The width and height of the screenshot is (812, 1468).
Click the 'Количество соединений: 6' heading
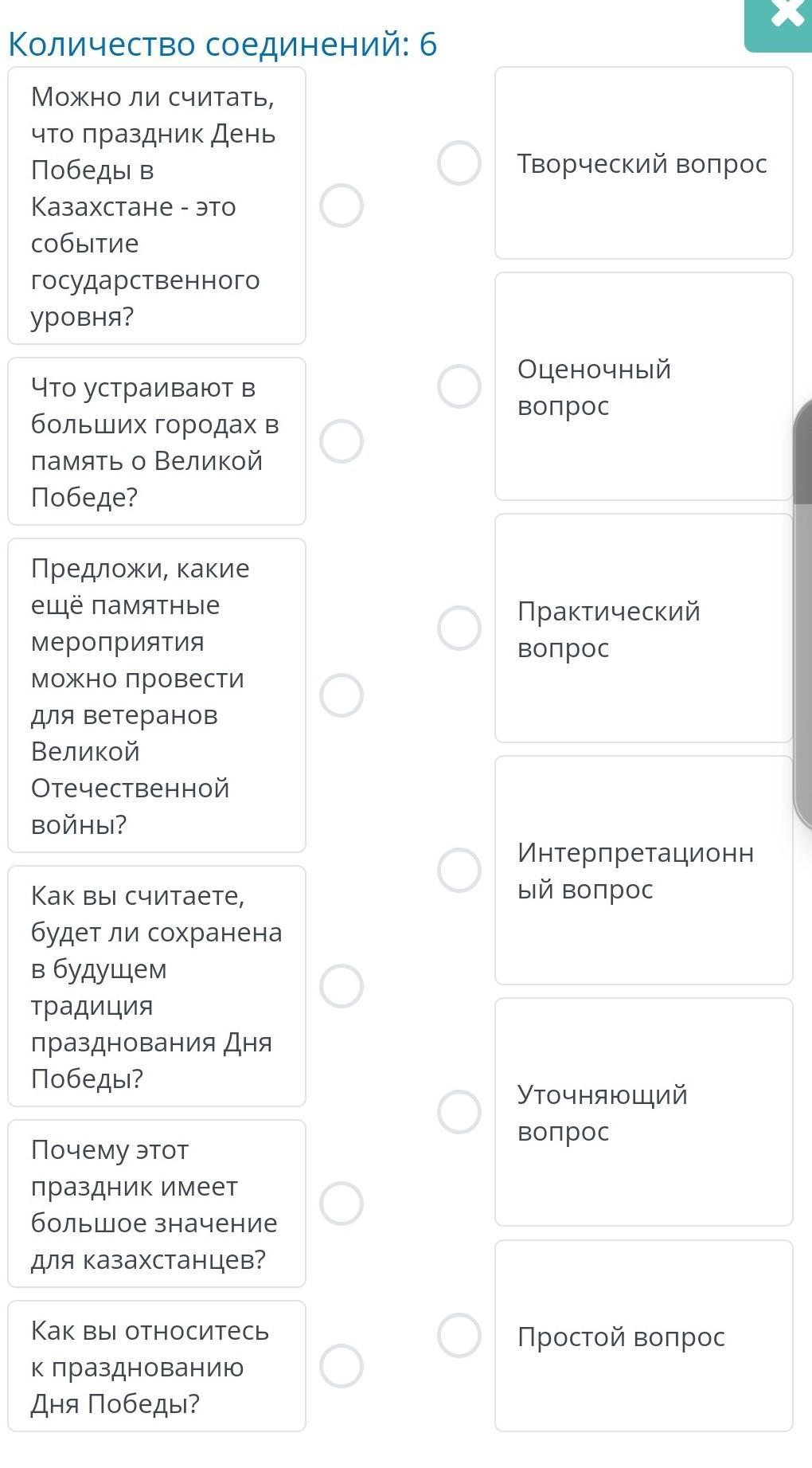pos(223,44)
